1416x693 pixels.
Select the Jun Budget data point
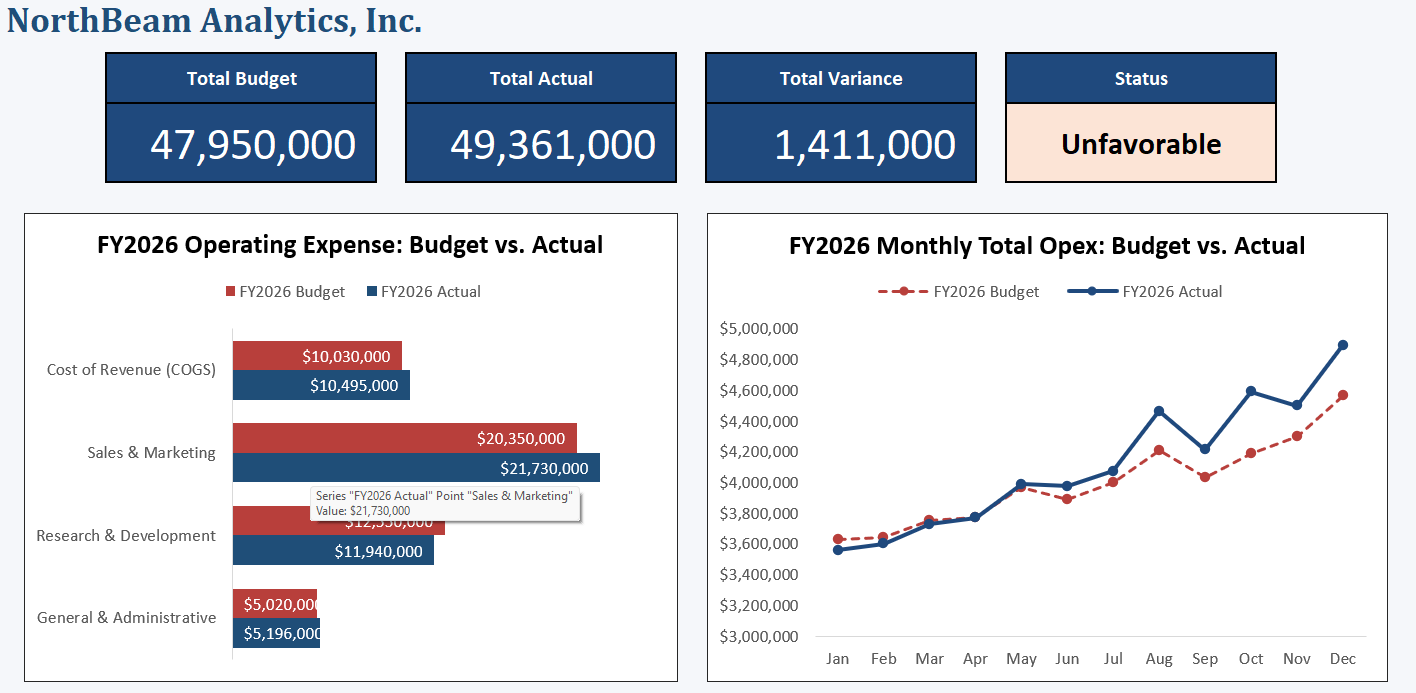[1067, 499]
